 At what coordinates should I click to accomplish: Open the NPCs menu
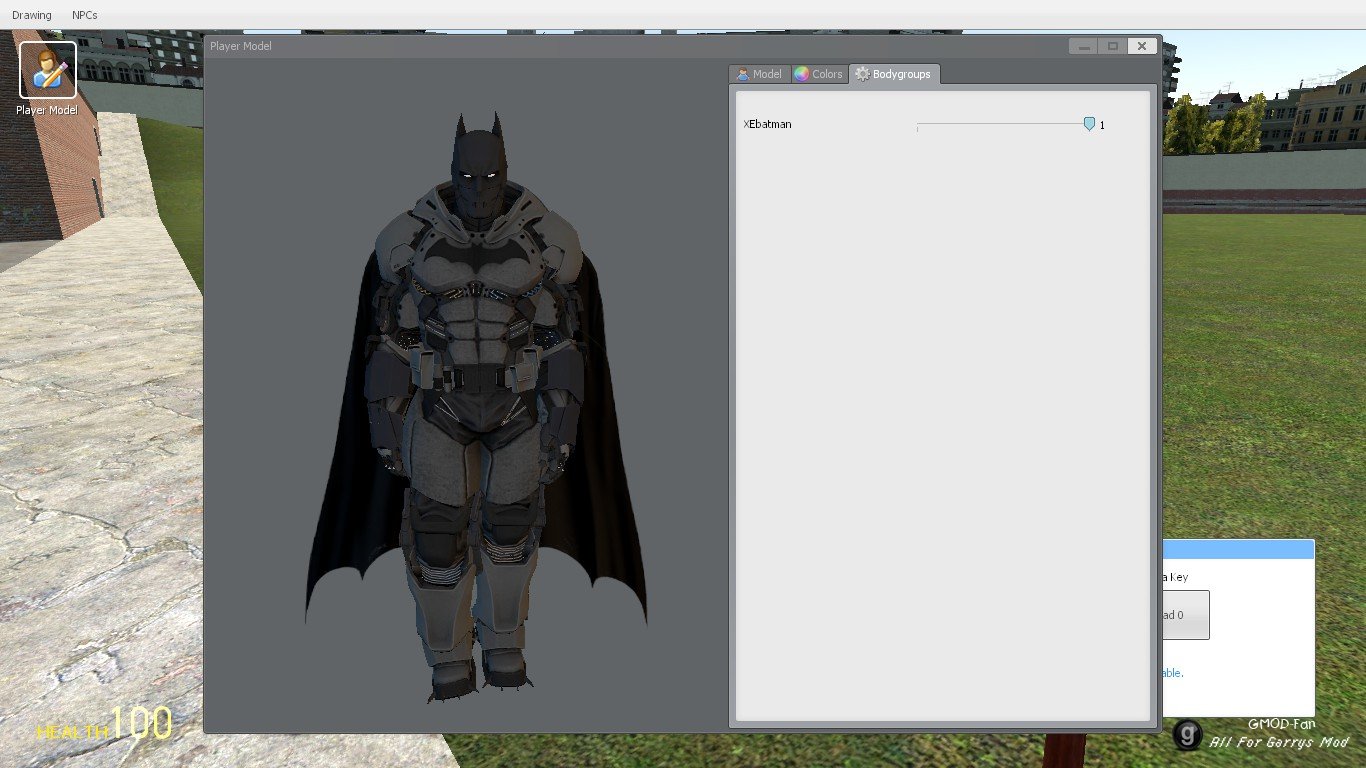point(85,15)
